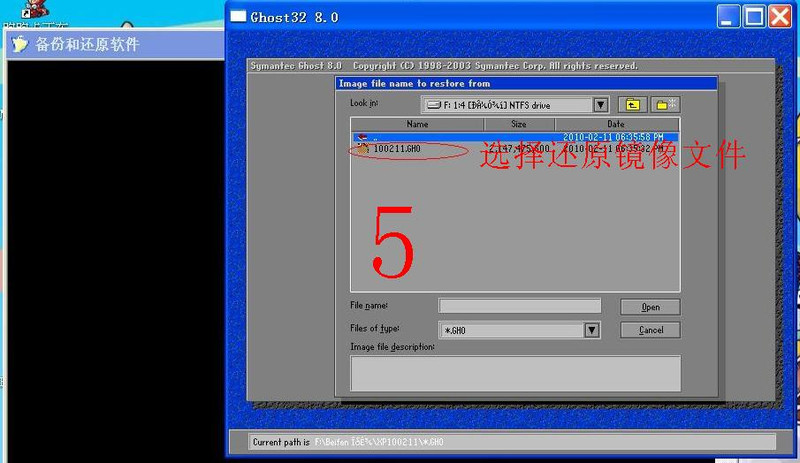Click the Image file description box
This screenshot has height=463, width=800.
coord(515,373)
